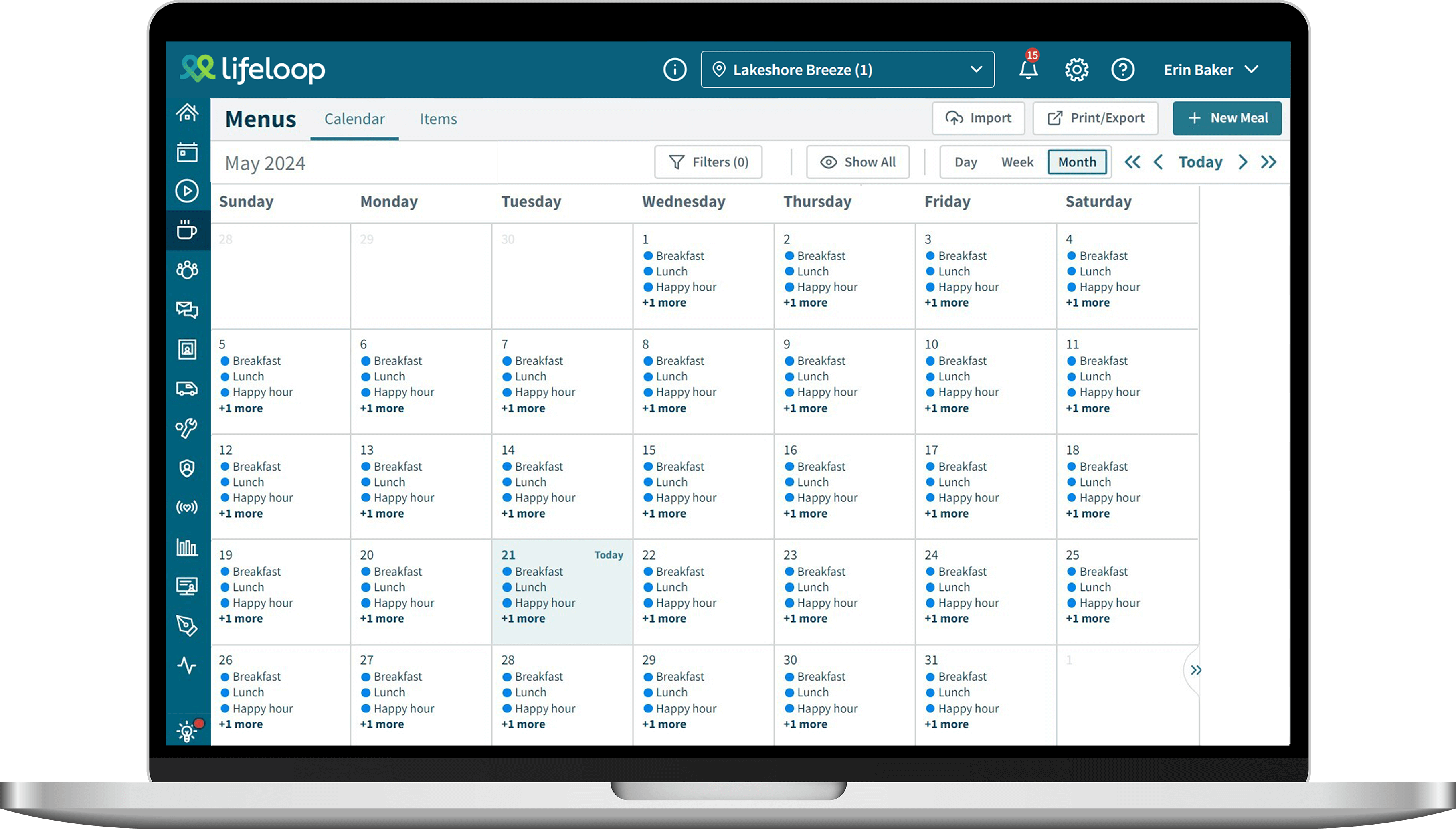Click the help question mark icon
Screen dimensions: 1456x829
(x=1122, y=69)
